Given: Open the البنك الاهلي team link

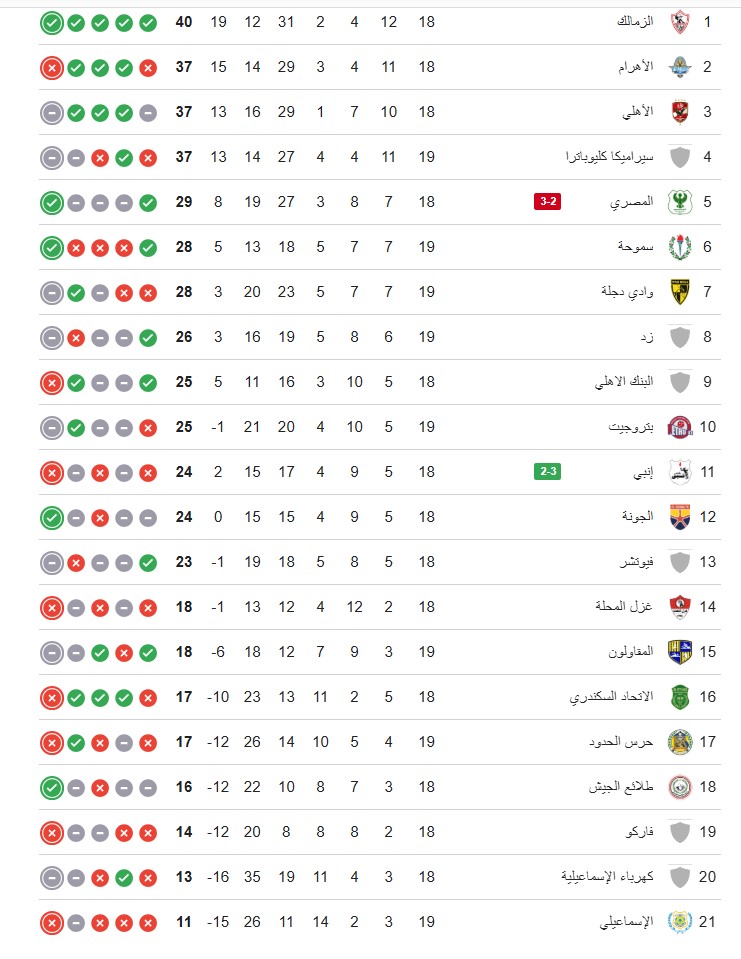Looking at the screenshot, I should pyautogui.click(x=622, y=382).
